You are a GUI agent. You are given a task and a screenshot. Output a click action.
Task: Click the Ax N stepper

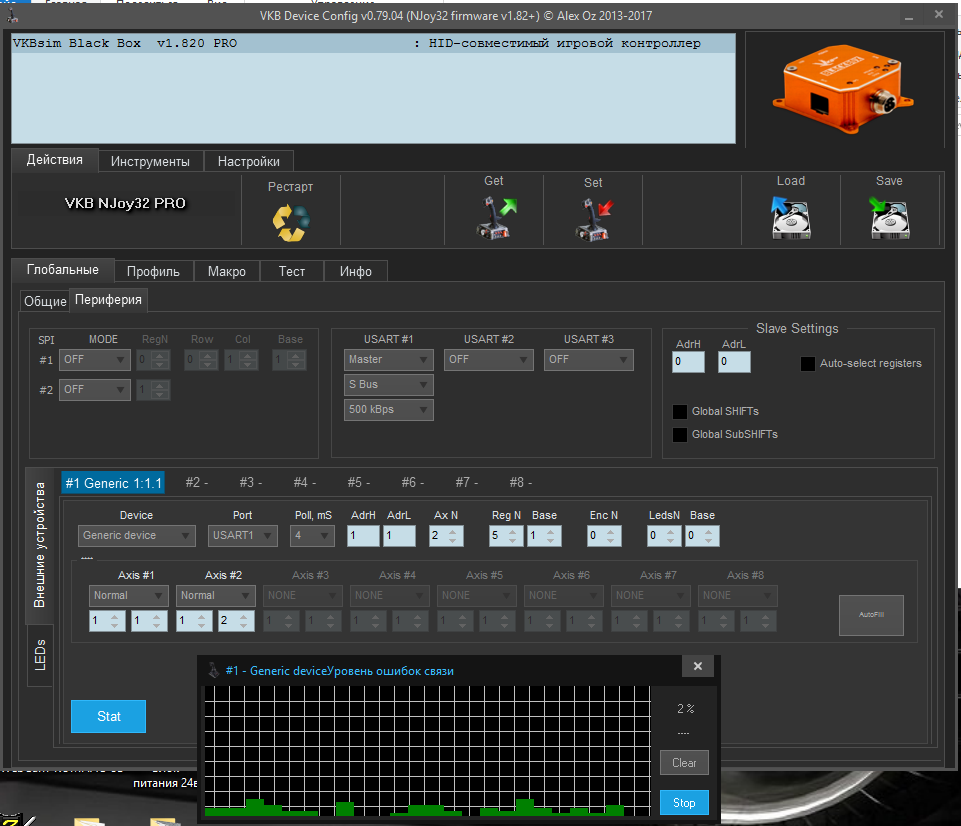click(x=446, y=536)
